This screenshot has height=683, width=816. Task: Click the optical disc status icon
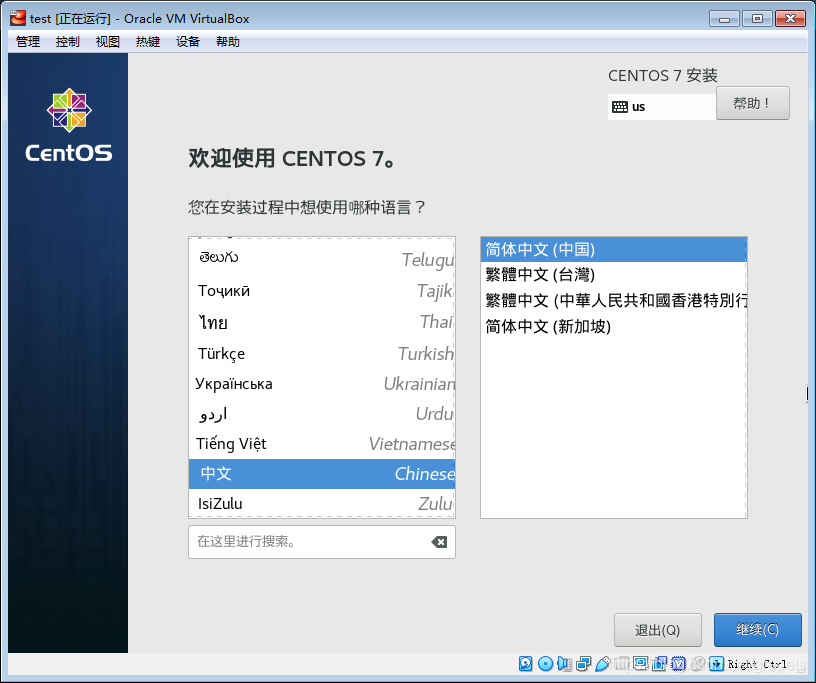tap(545, 664)
